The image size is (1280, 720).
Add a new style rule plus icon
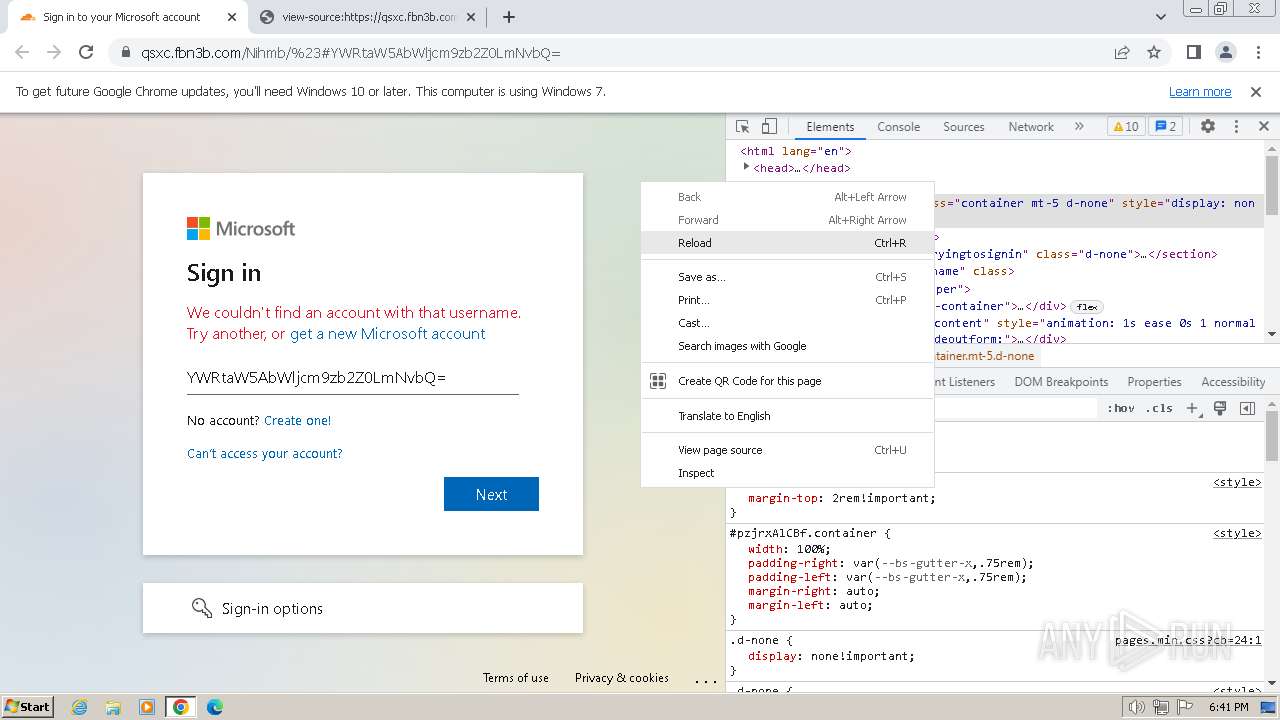click(1192, 408)
